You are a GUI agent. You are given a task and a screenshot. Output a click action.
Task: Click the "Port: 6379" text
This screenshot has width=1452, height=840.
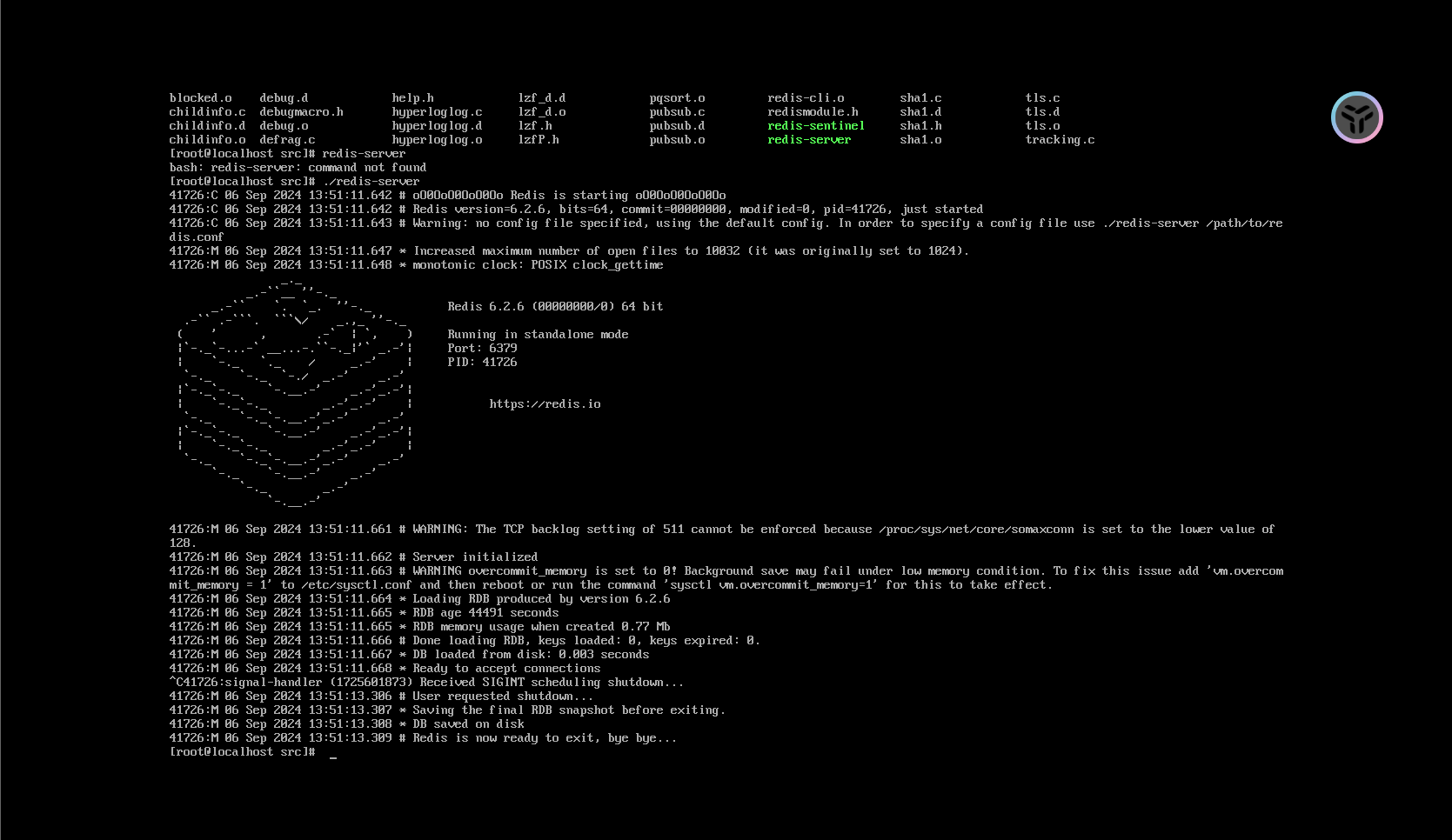[x=482, y=348]
